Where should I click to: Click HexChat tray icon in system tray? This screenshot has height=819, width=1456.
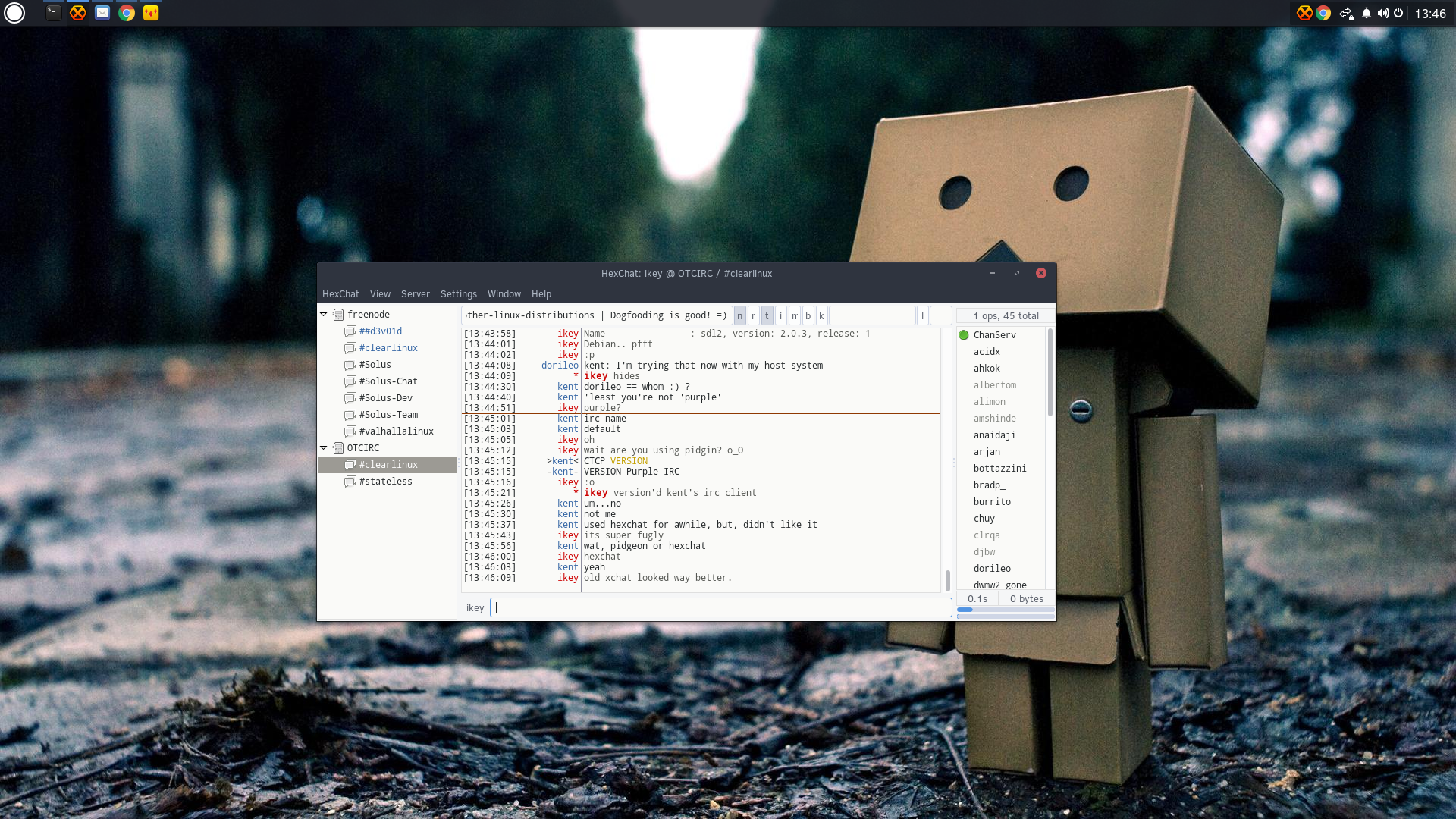(x=1304, y=13)
